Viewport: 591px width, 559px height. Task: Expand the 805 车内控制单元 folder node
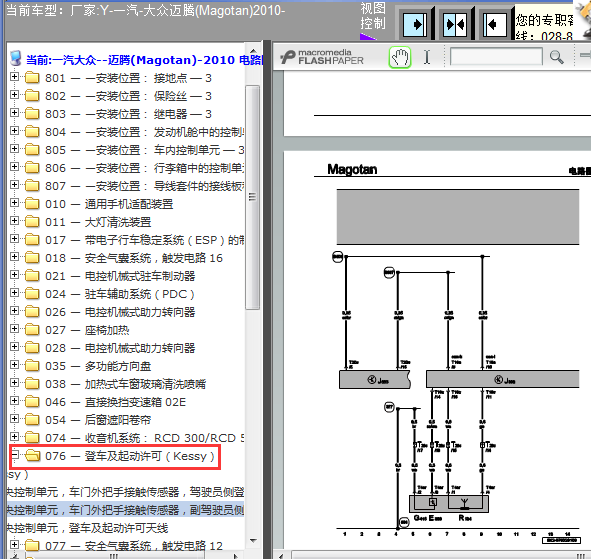click(x=14, y=149)
